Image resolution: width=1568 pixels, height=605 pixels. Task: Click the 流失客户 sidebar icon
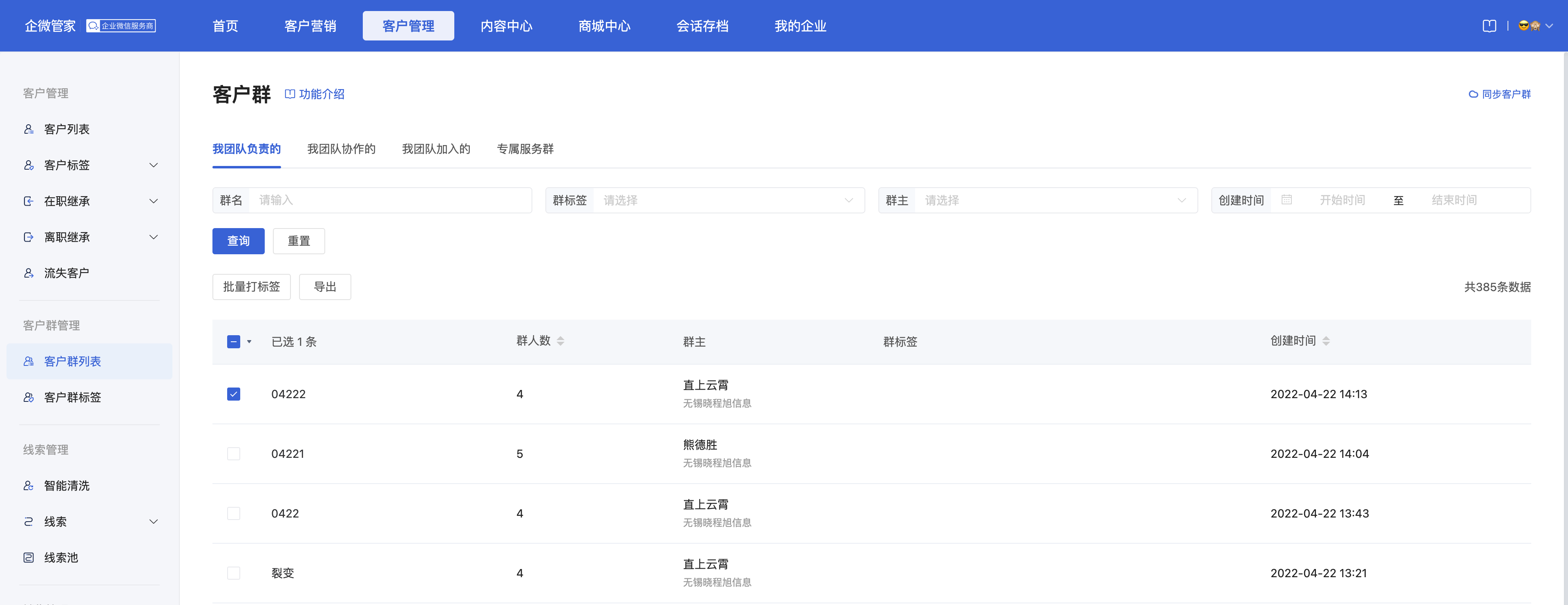[29, 273]
